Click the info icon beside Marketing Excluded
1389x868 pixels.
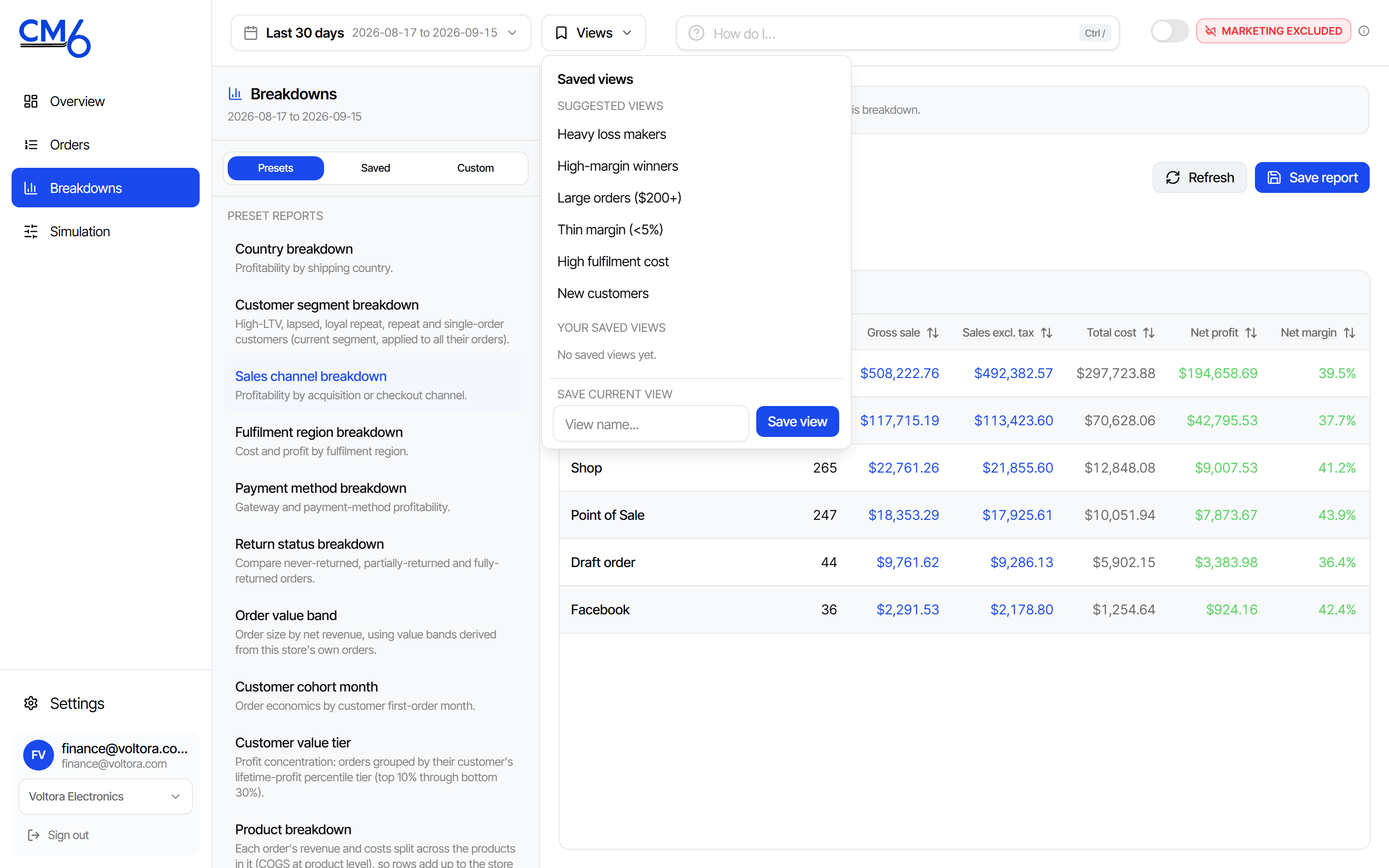(1364, 31)
